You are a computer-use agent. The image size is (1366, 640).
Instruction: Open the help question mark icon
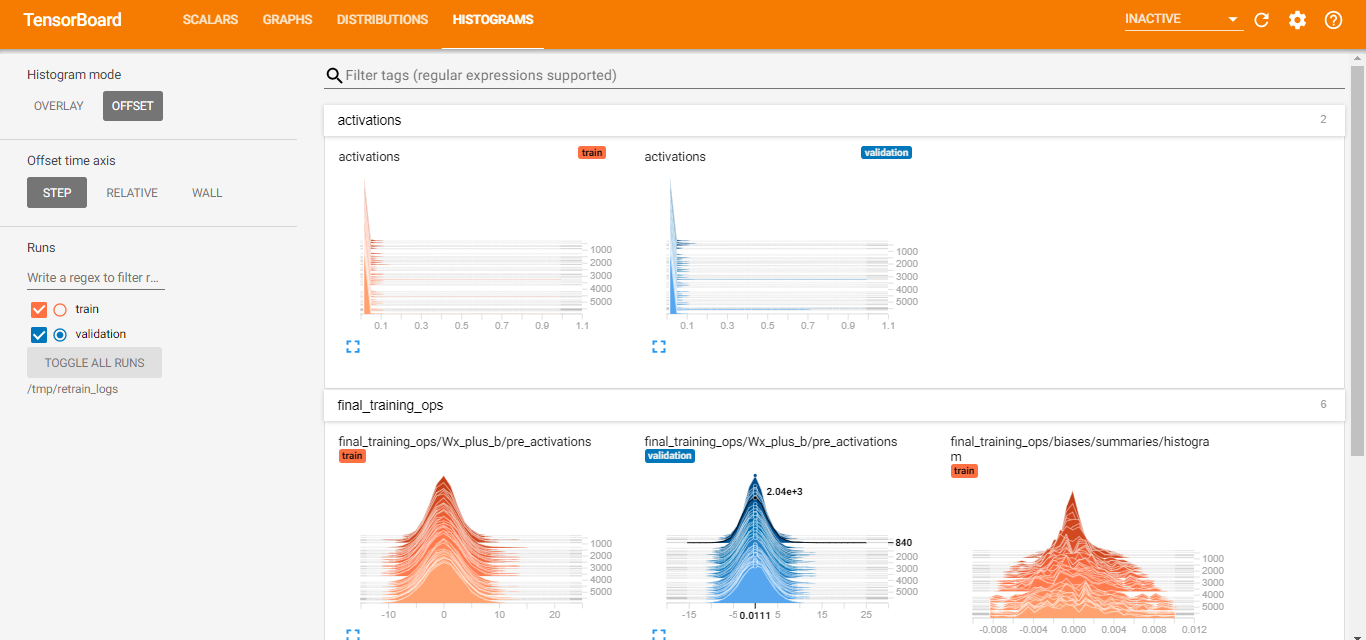tap(1333, 20)
